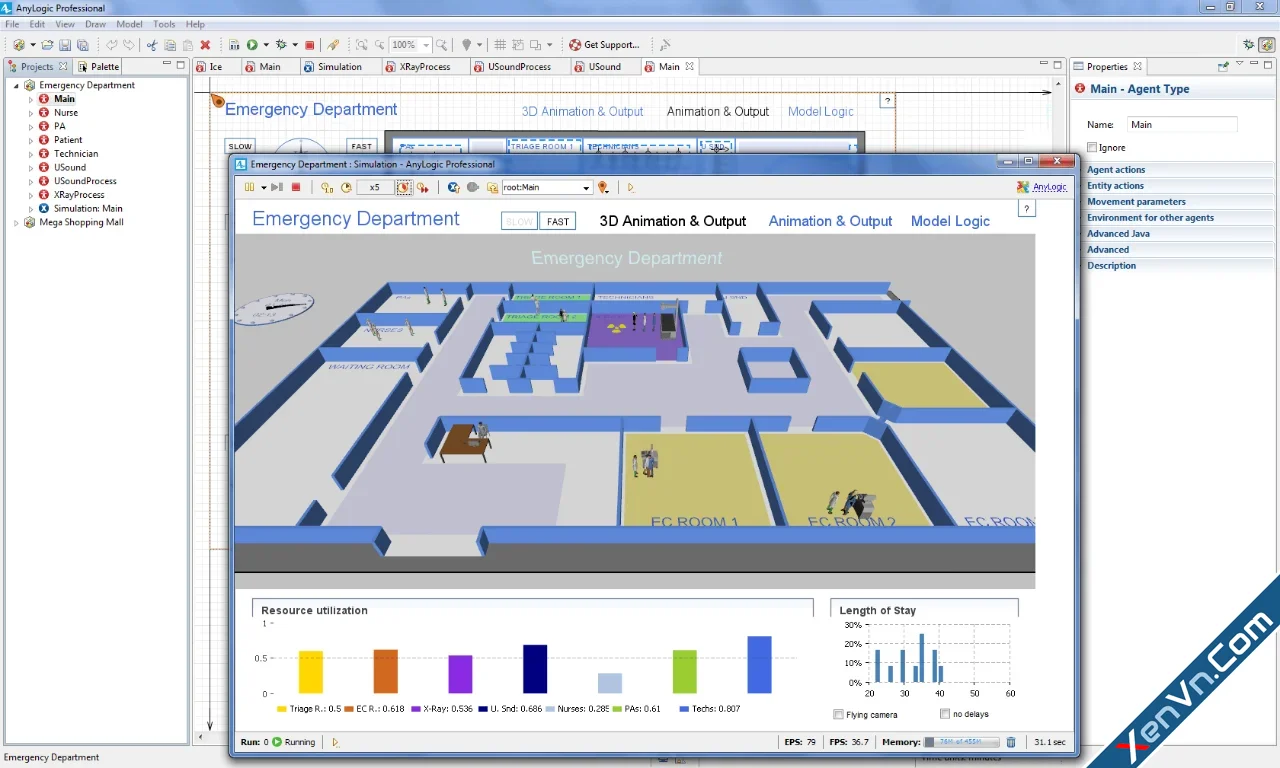Click the red Delete X icon
1280x768 pixels.
pos(205,45)
